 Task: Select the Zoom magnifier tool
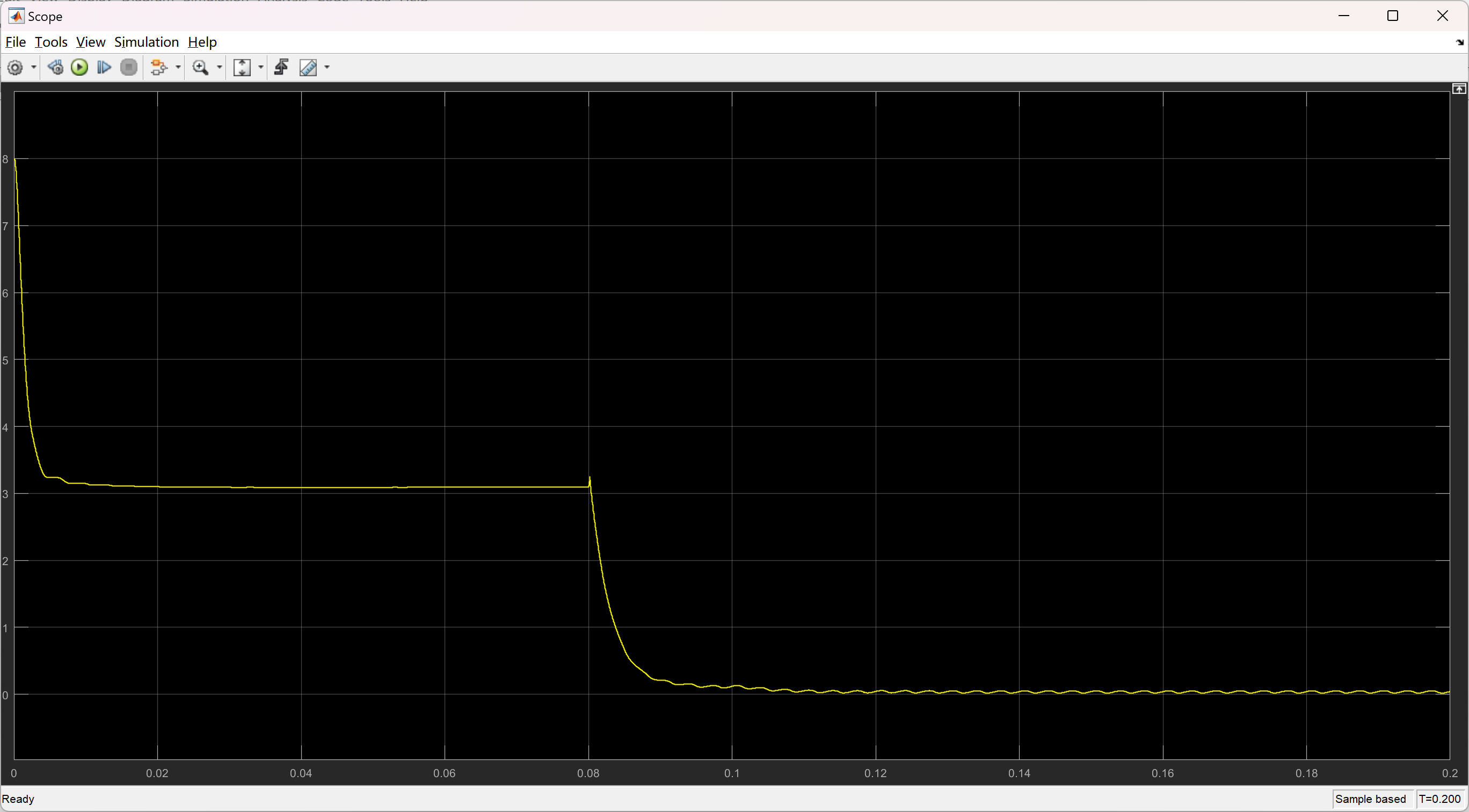(x=200, y=68)
